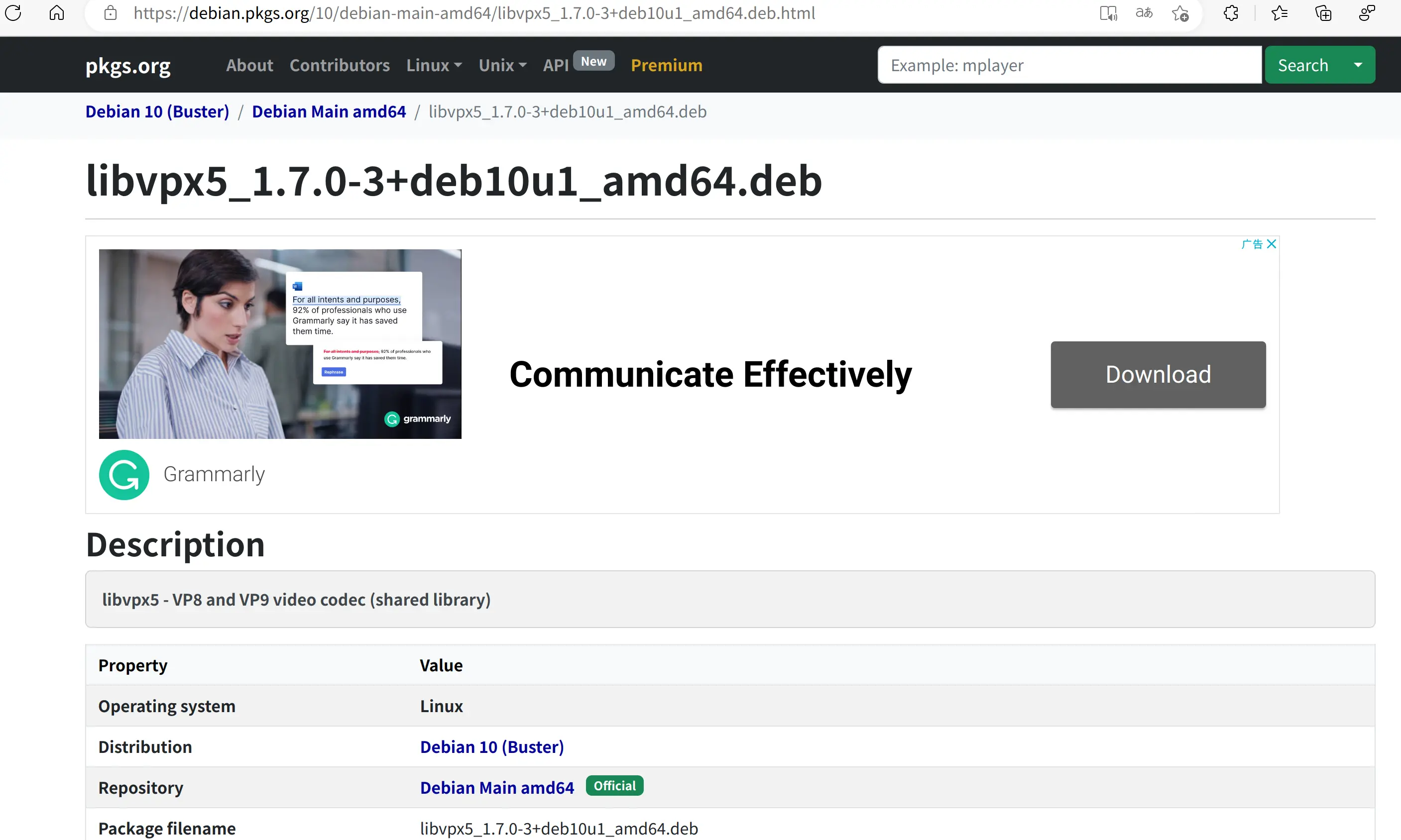Expand the Linux dropdown menu
This screenshot has width=1401, height=840.
point(434,65)
